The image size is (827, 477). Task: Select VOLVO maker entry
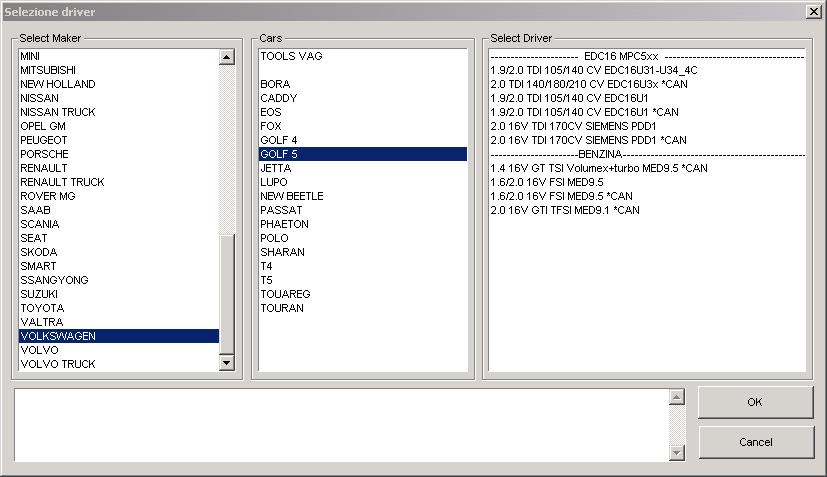(x=119, y=350)
